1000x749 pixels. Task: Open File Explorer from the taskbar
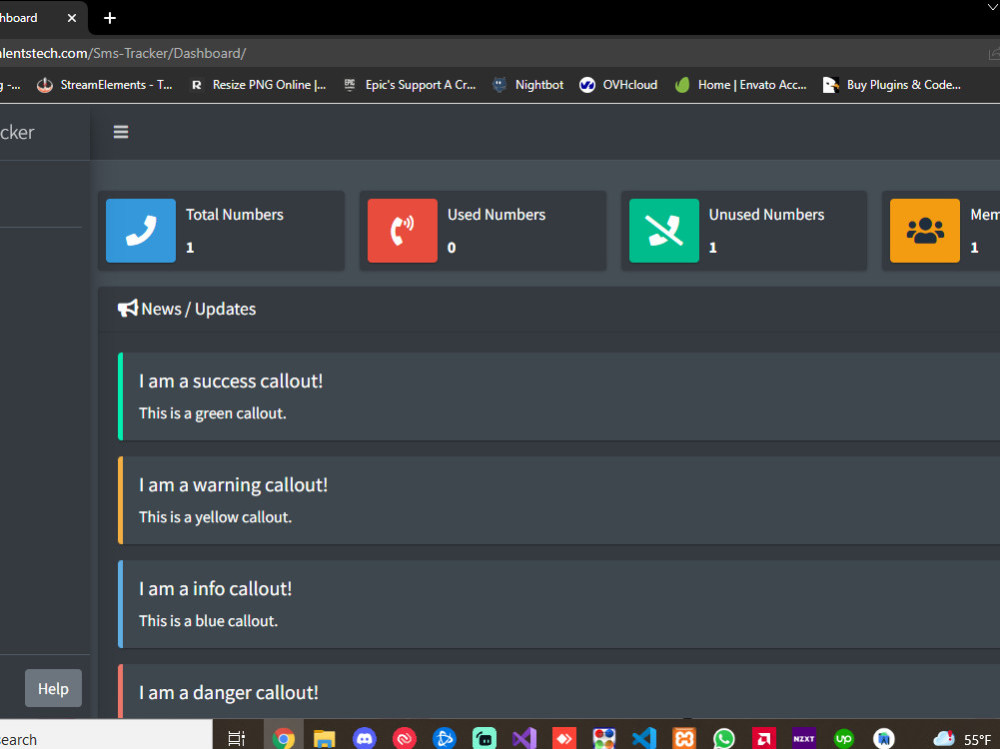pyautogui.click(x=324, y=738)
